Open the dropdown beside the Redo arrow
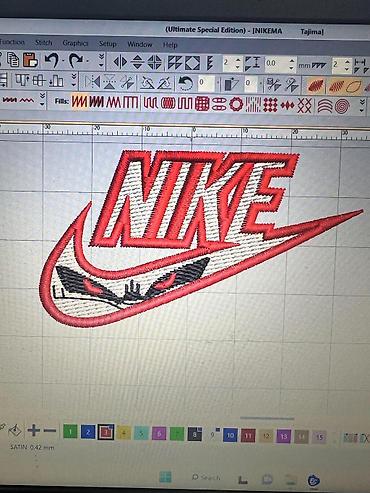Viewport: 370px width, 493px height. coord(87,61)
